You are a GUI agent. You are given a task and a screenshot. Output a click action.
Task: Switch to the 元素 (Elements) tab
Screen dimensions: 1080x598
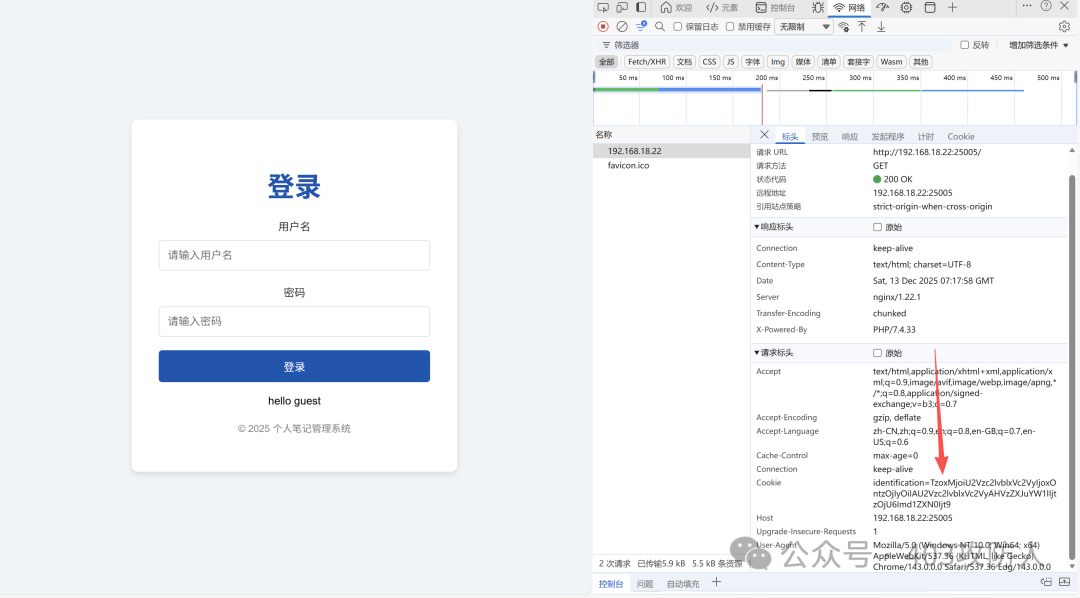click(721, 8)
